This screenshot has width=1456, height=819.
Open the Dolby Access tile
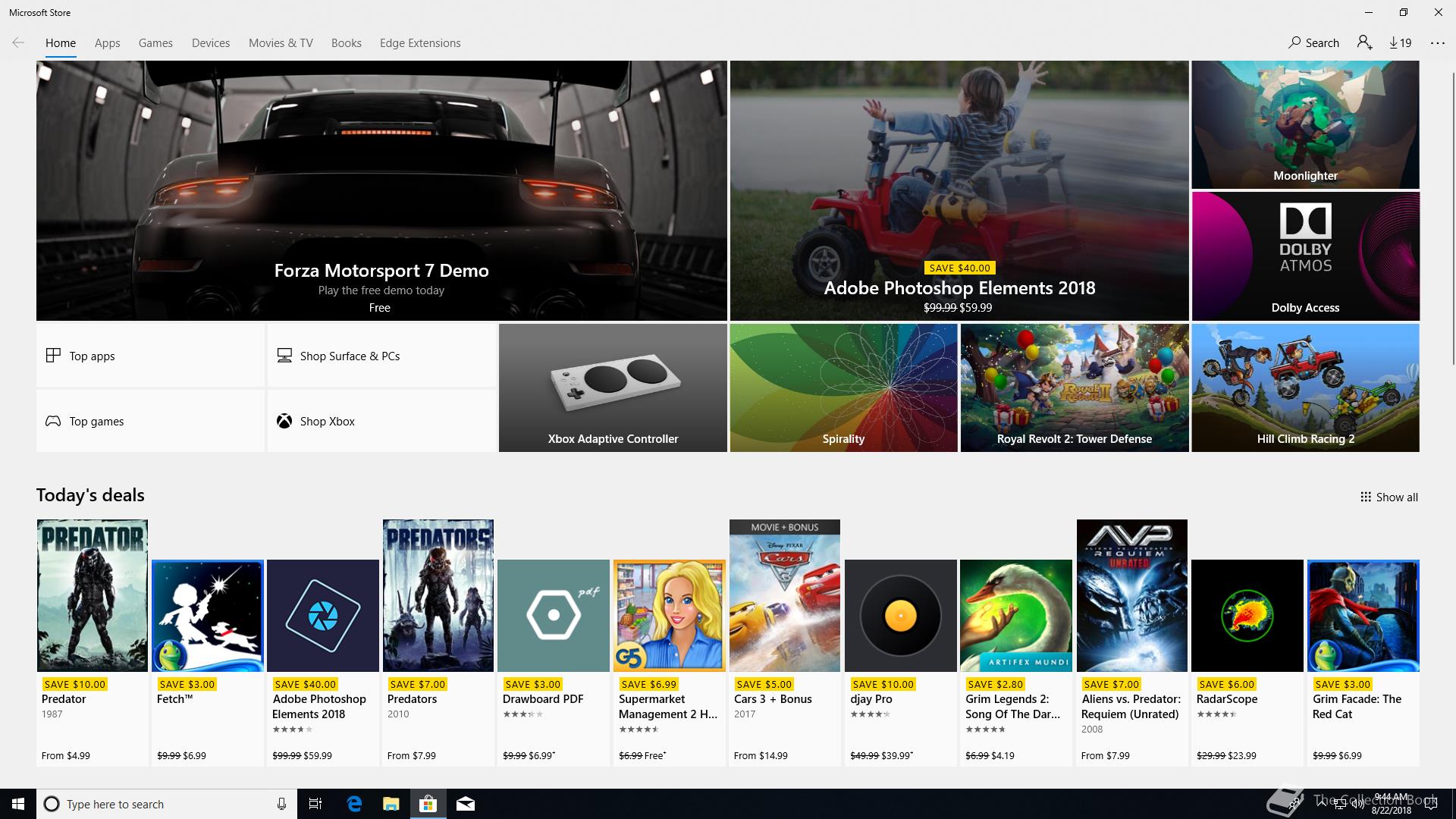(x=1305, y=256)
